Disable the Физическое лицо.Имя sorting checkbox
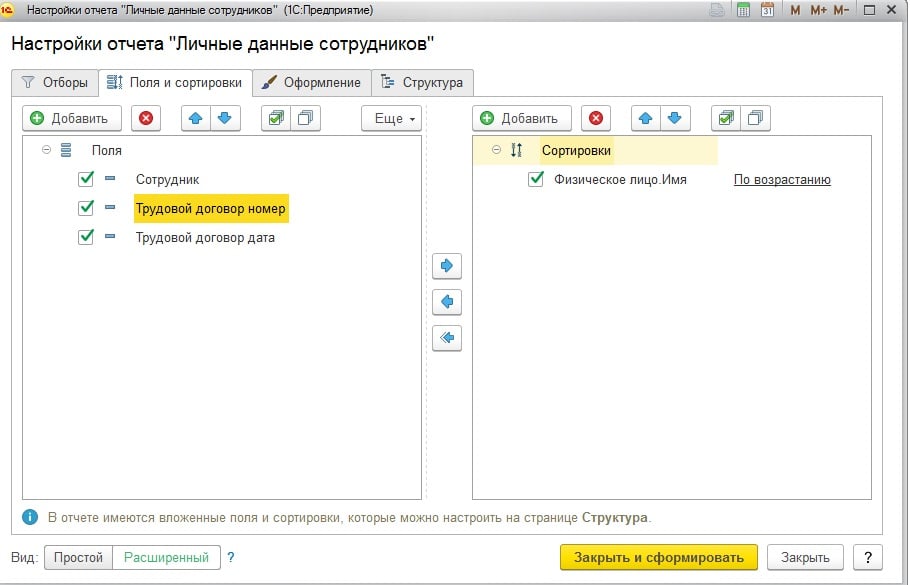910x585 pixels. click(536, 180)
